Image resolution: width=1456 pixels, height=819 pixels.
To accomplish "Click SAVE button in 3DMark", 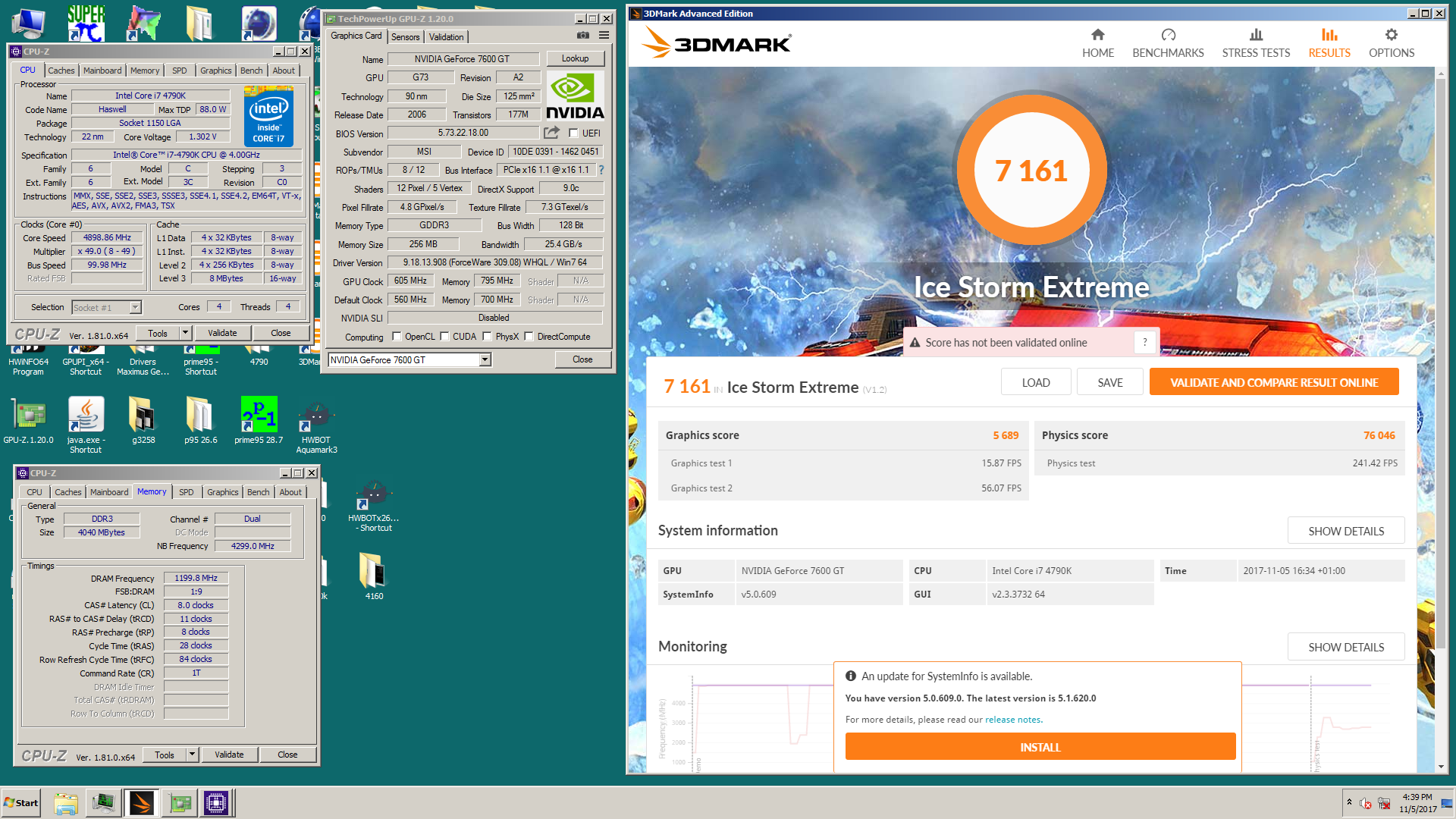I will (1110, 382).
